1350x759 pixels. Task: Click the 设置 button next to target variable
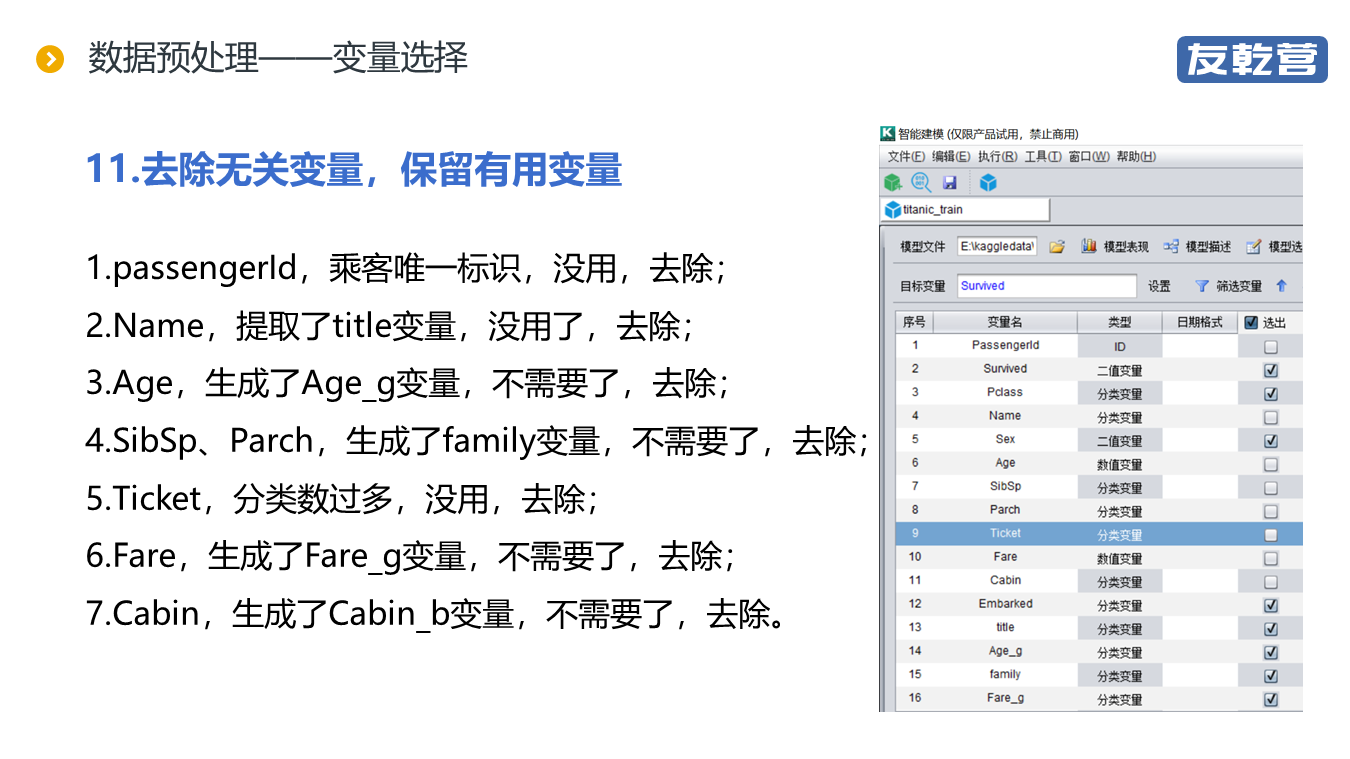point(1159,286)
